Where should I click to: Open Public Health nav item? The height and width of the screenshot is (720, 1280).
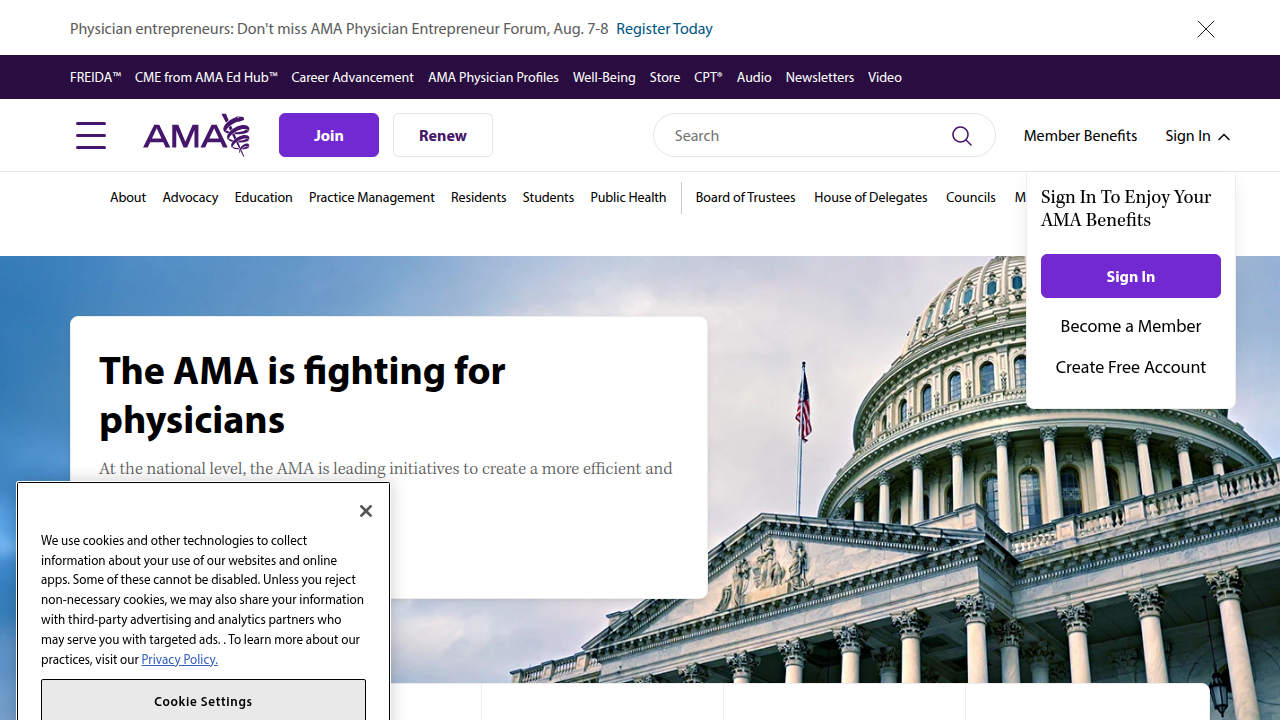point(628,197)
